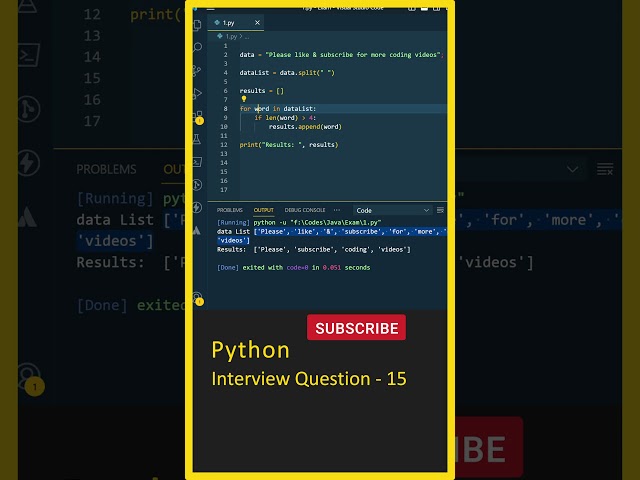Click Git graph icon in blurred background window
Screen dimensions: 640x480
(29, 109)
